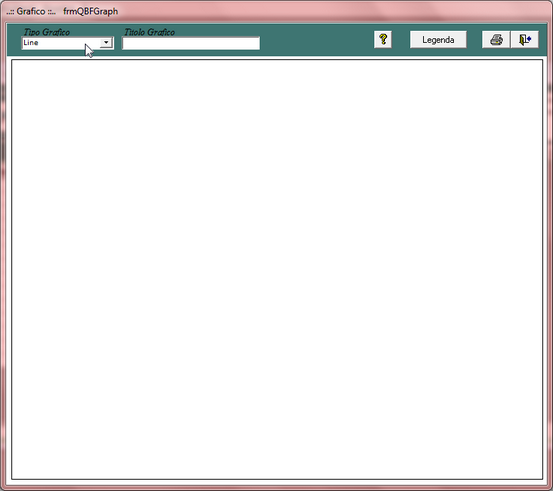Expand the Tipo Grafico dropdown arrow
553x491 pixels.
106,43
